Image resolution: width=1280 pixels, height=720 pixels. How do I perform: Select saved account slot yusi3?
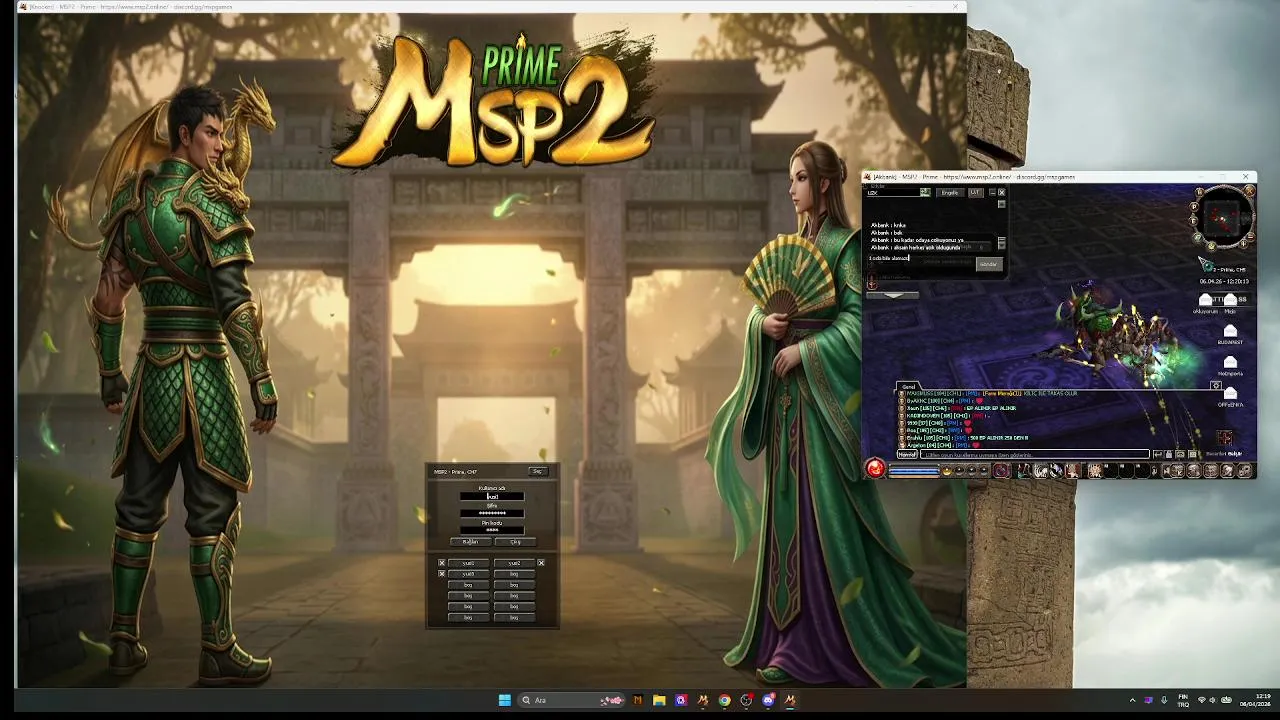(x=468, y=574)
